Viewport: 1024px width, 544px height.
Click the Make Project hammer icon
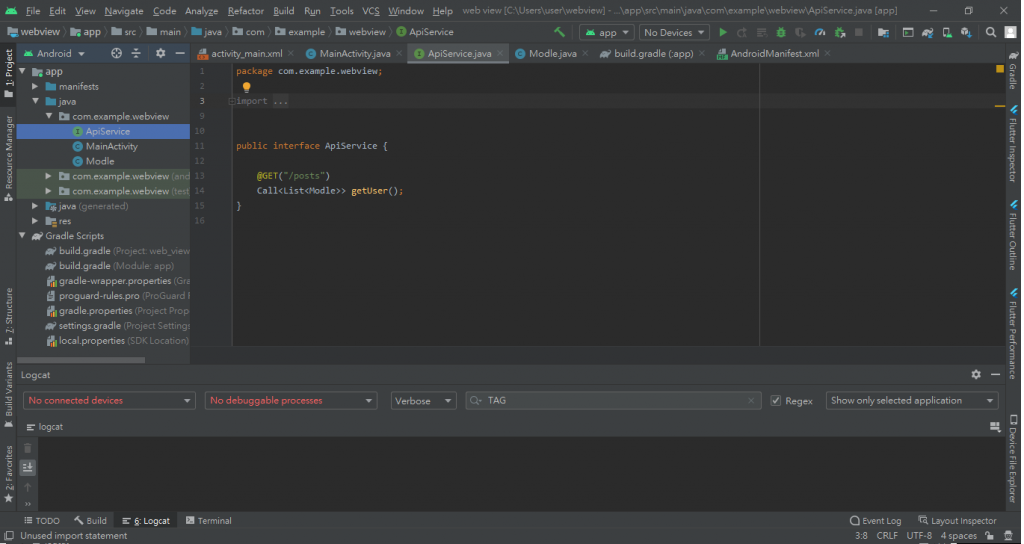pyautogui.click(x=559, y=31)
